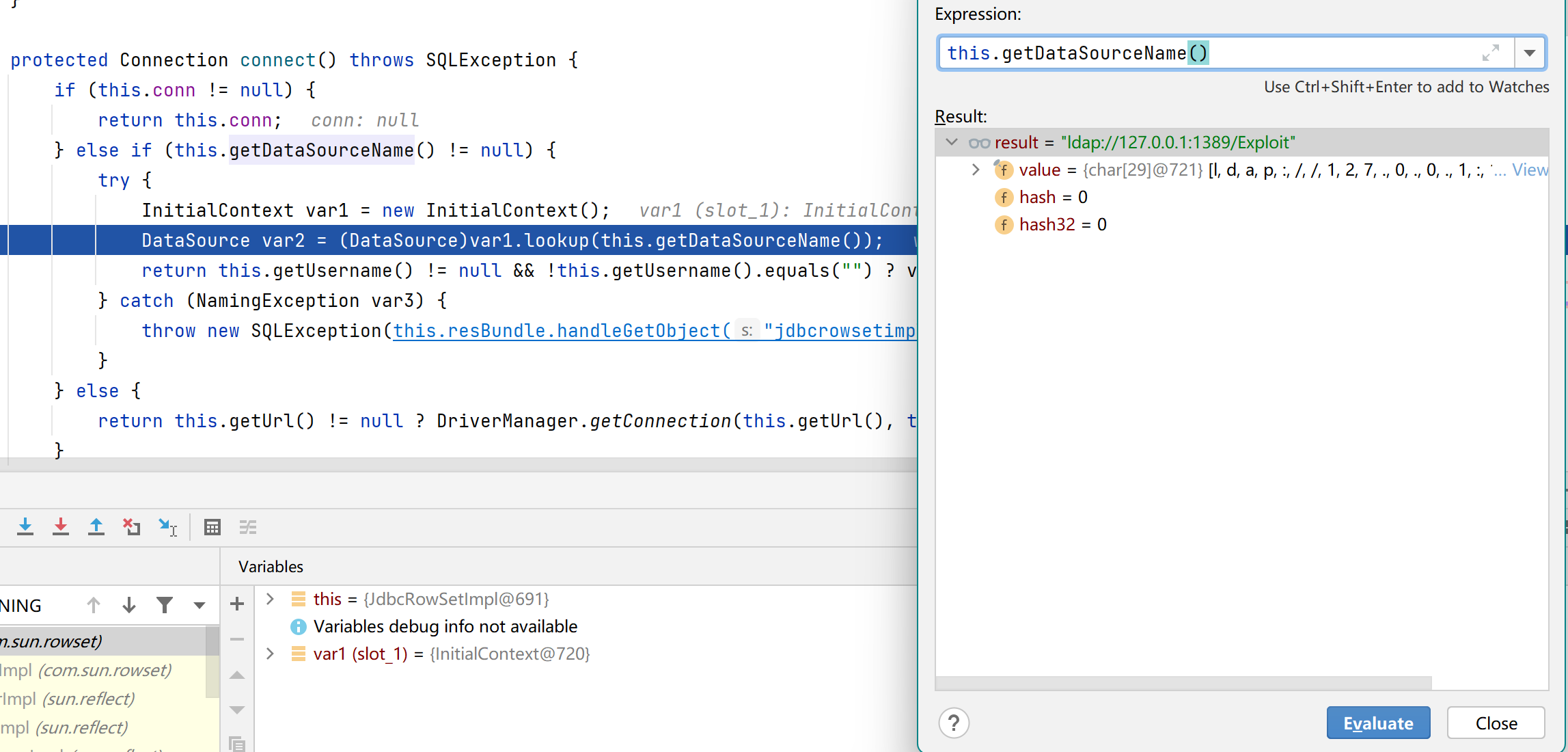This screenshot has width=1568, height=752.
Task: Click the Run to Cursor icon
Action: (167, 527)
